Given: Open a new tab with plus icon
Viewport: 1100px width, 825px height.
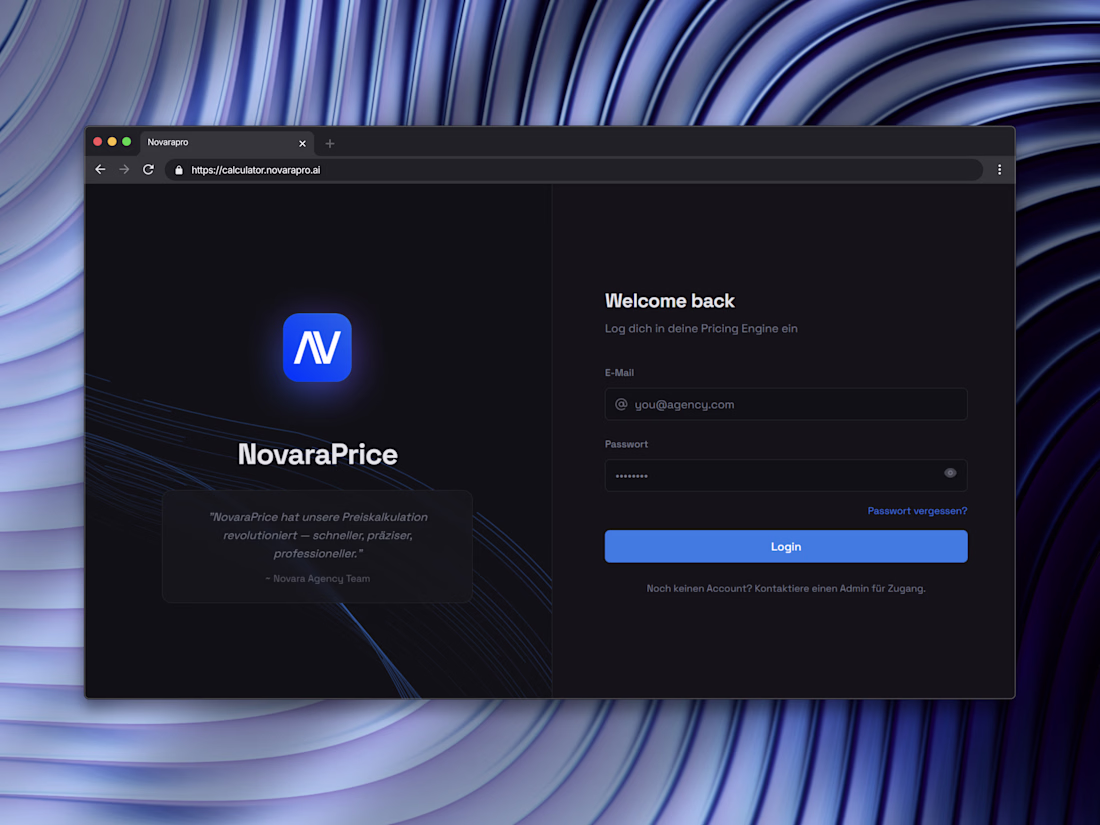Looking at the screenshot, I should coord(330,144).
